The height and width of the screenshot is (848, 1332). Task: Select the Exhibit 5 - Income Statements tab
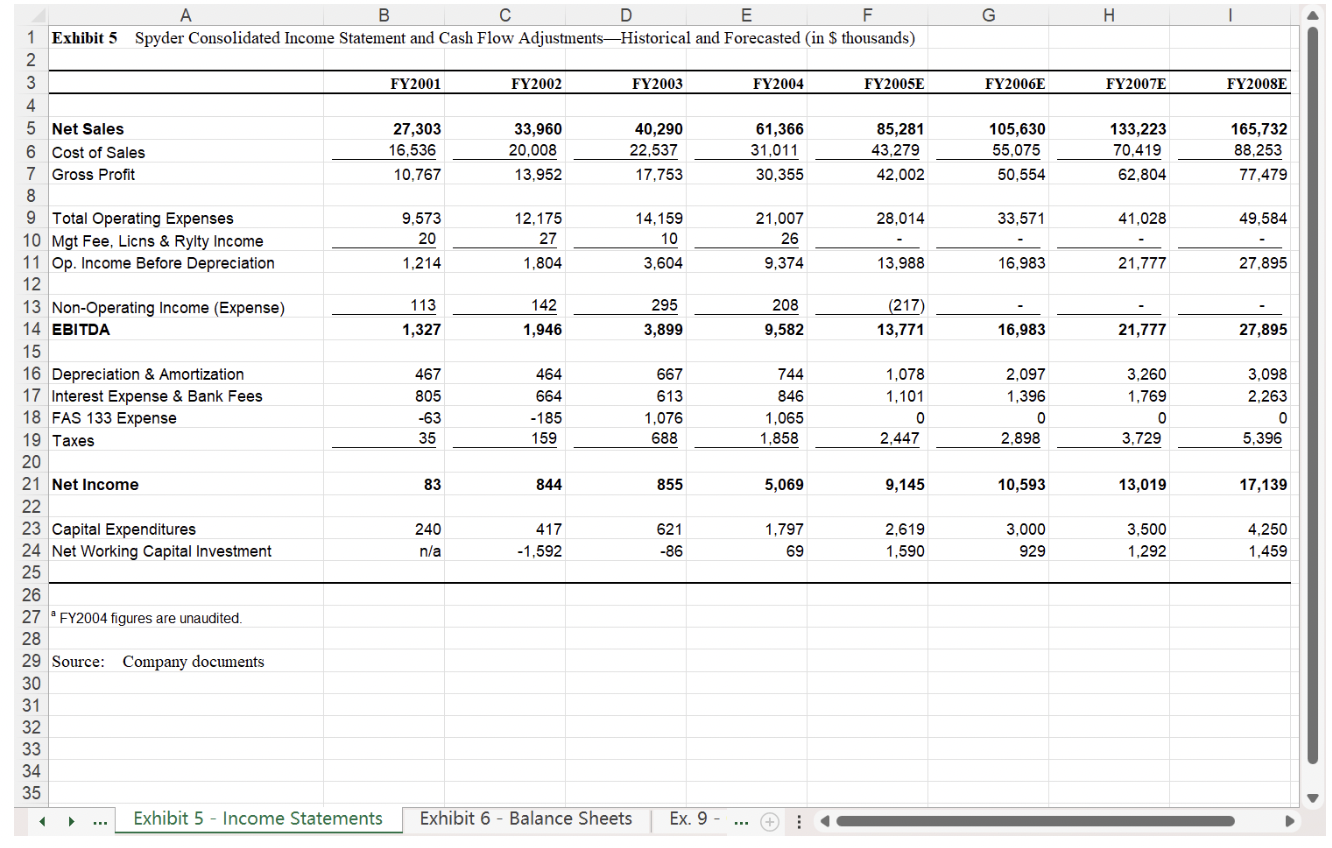point(258,819)
